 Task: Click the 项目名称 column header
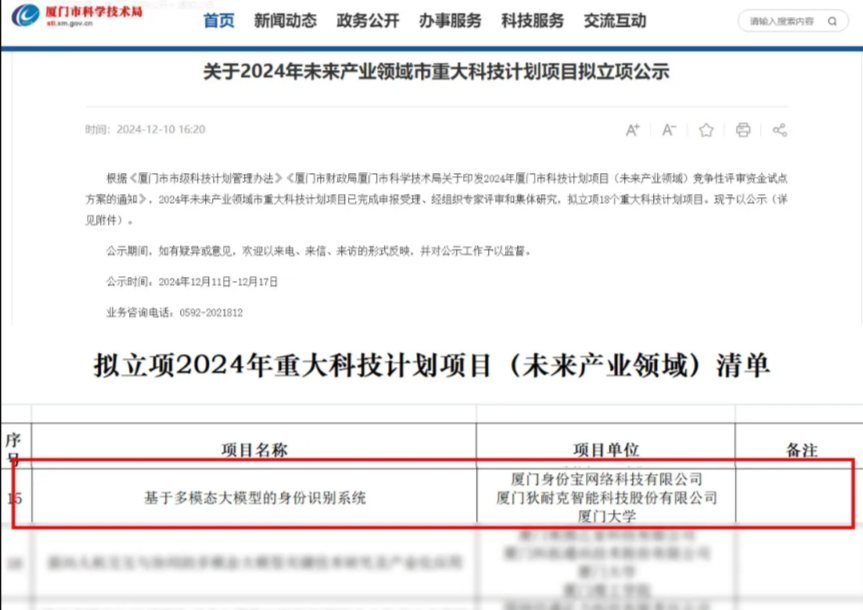[x=255, y=450]
